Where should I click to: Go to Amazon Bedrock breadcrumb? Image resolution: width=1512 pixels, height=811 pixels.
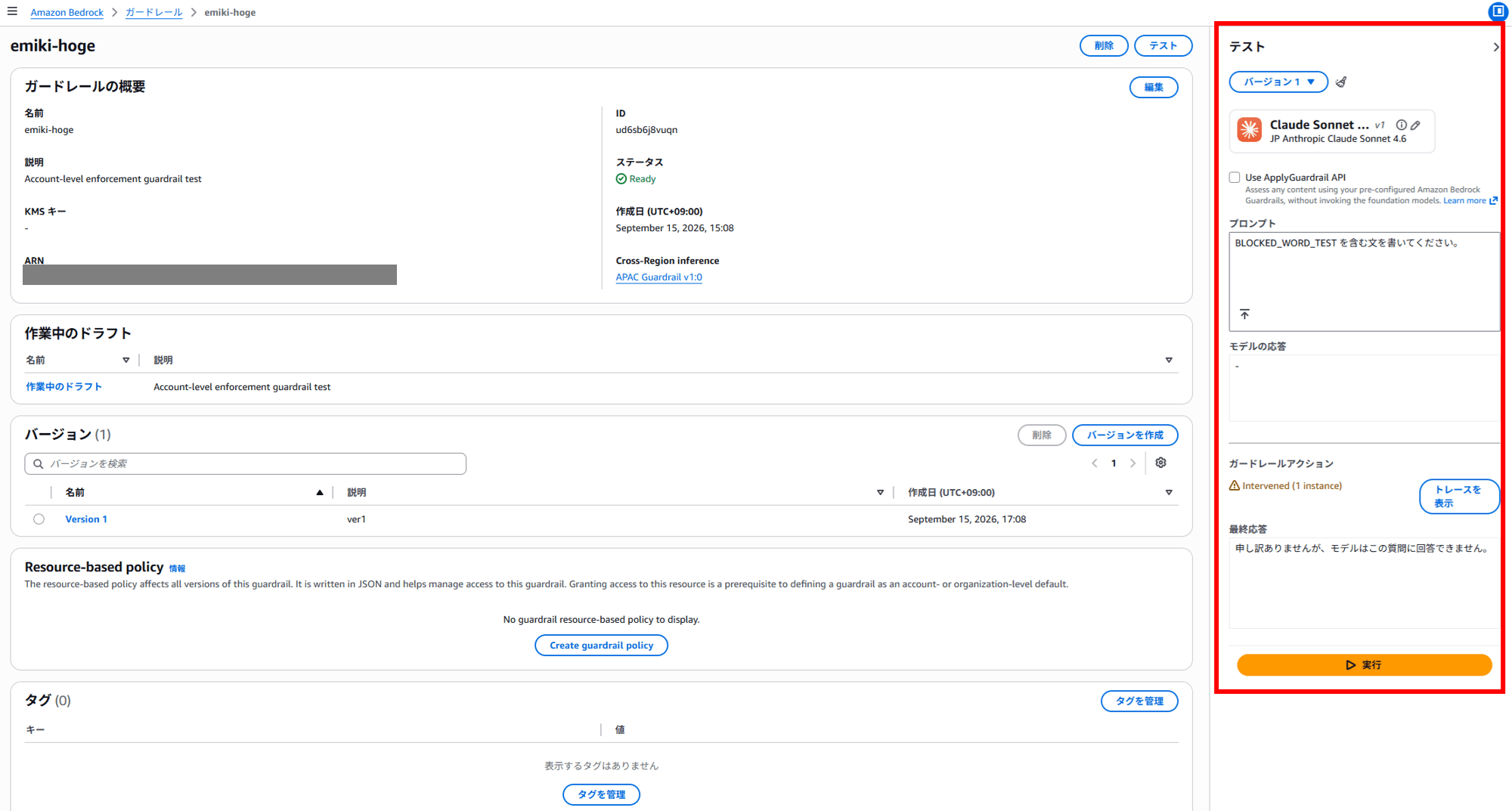tap(67, 12)
